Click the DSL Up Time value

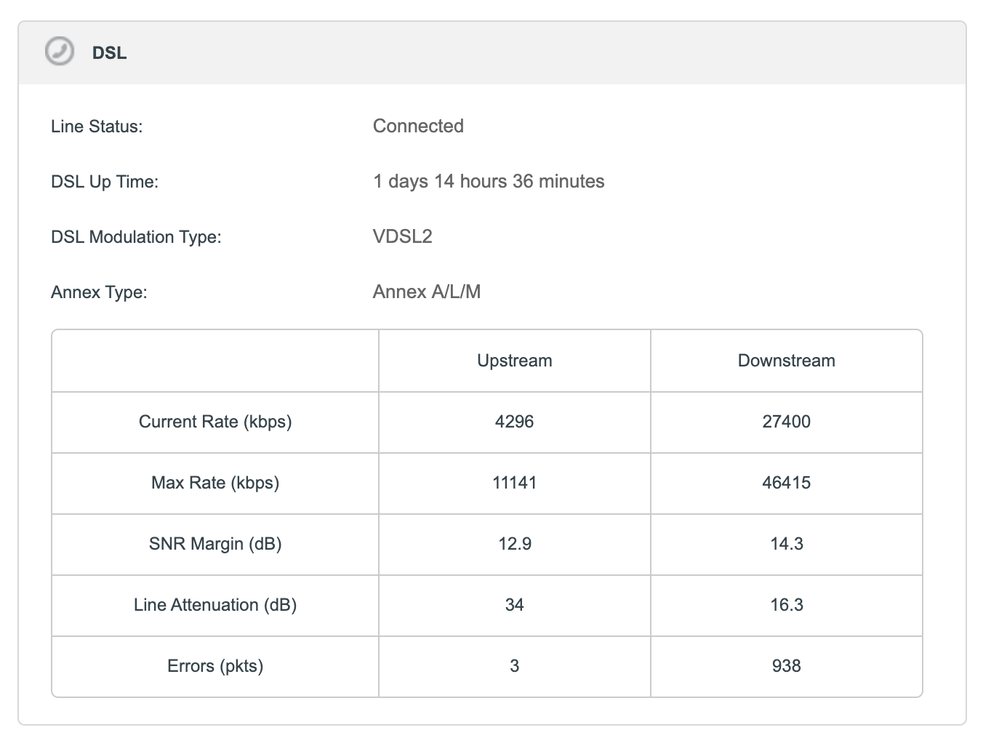[x=488, y=181]
